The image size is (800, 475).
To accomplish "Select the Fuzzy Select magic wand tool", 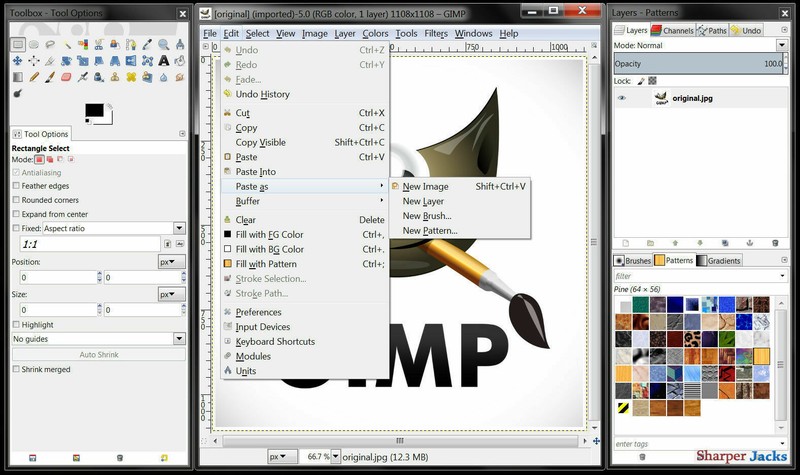I will point(66,44).
